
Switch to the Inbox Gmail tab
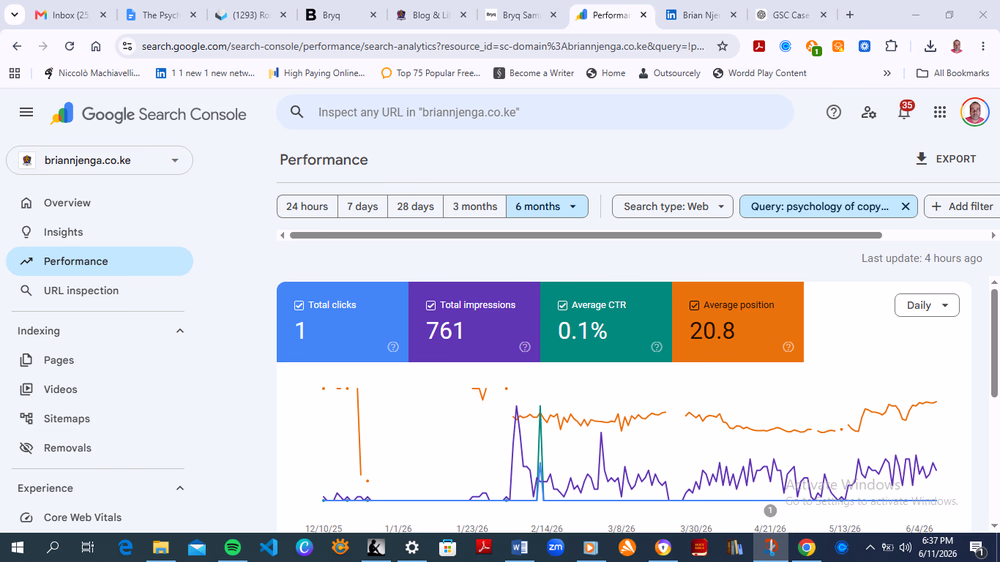pos(70,15)
